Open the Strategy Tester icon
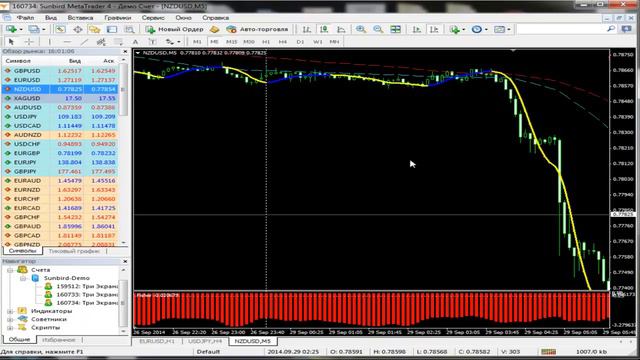The image size is (640, 360). pyautogui.click(x=129, y=29)
